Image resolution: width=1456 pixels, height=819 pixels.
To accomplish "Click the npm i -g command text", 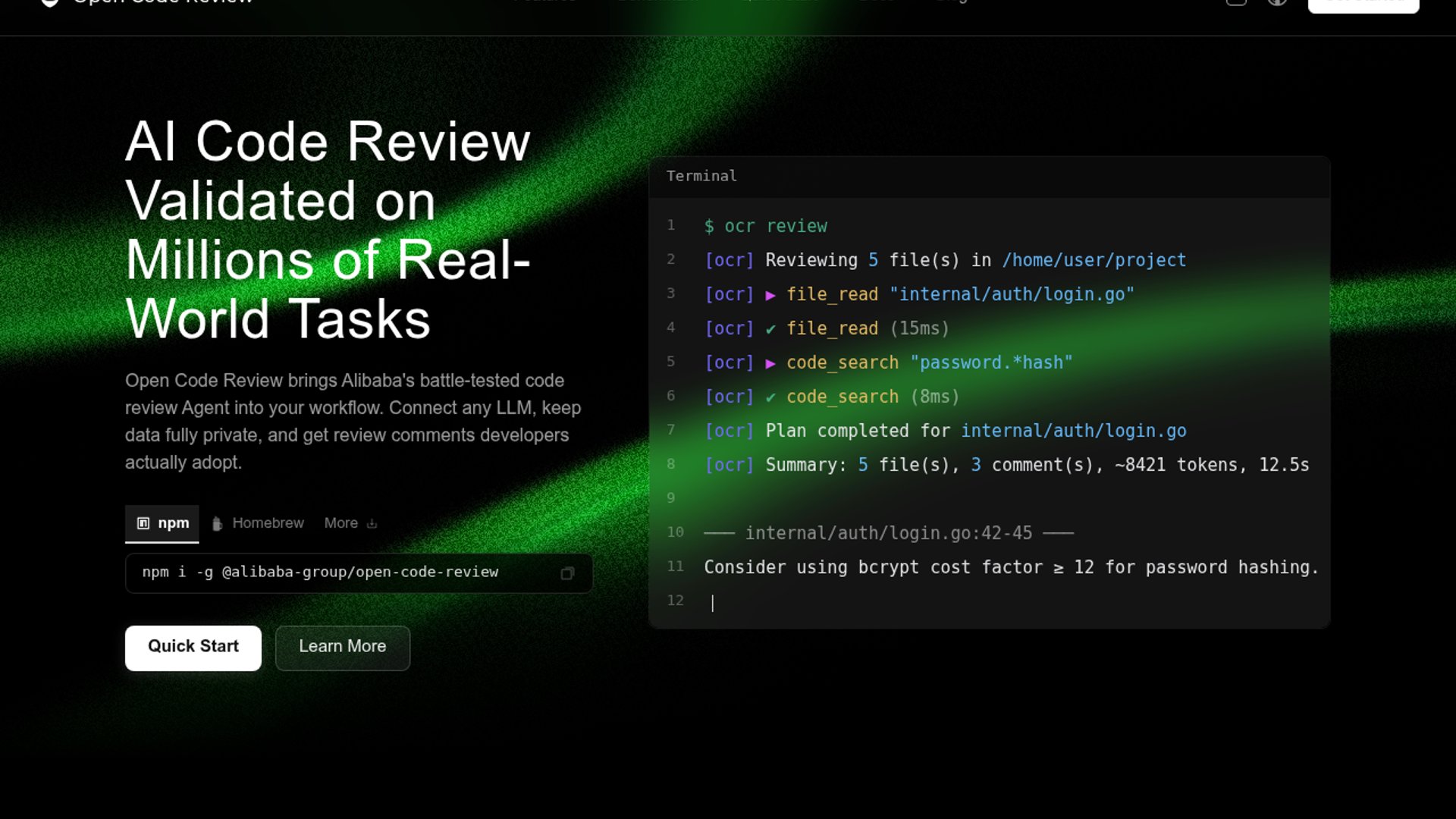I will tap(320, 573).
